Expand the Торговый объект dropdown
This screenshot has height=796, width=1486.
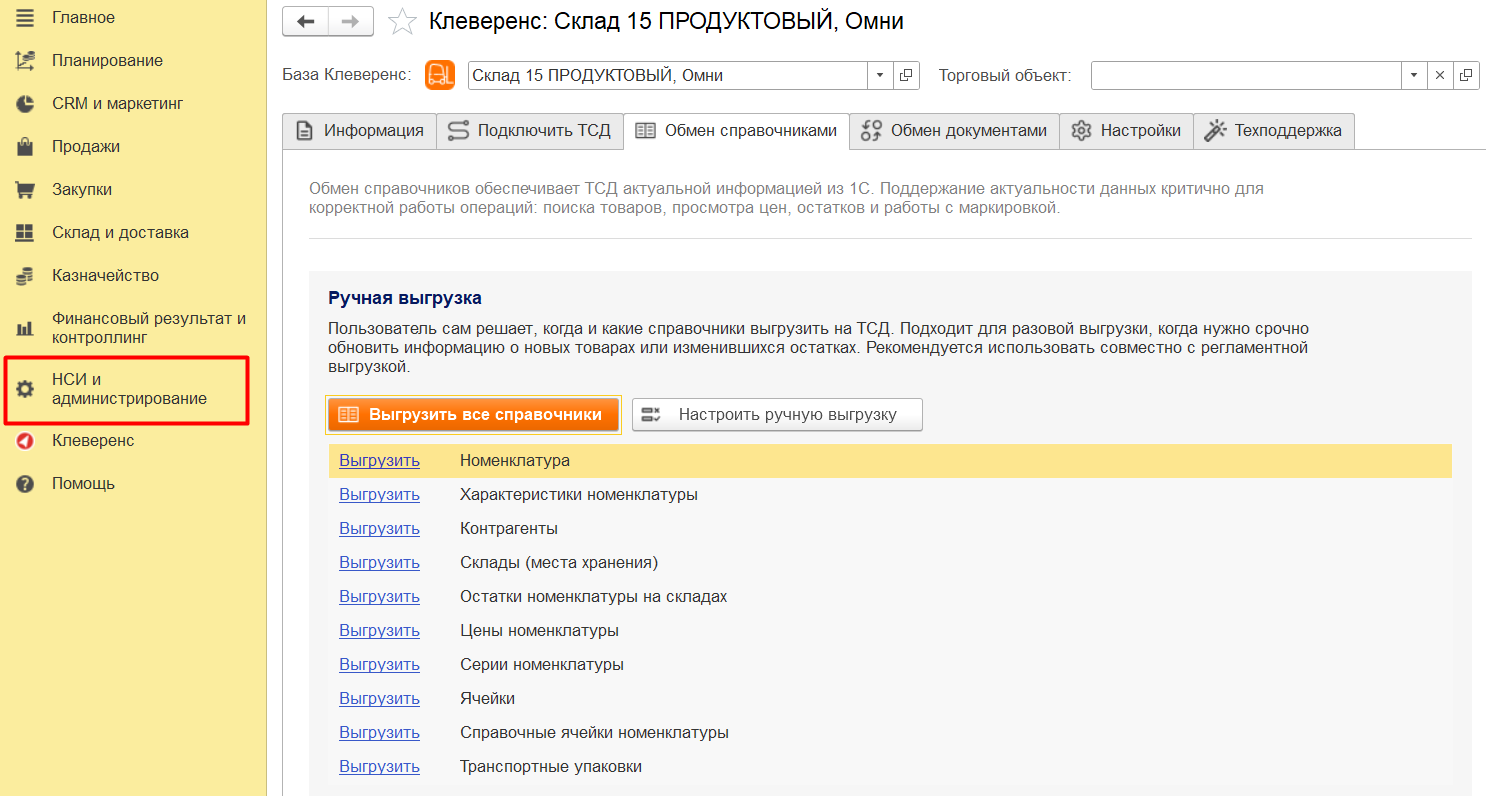pos(1414,75)
